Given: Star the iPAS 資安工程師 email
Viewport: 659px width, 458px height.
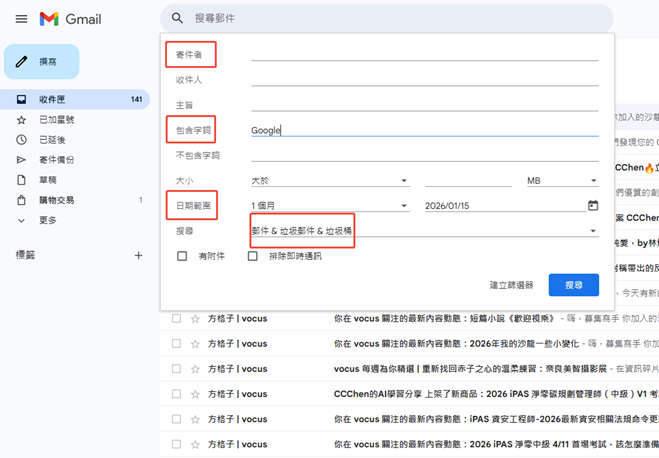Looking at the screenshot, I should pos(195,420).
